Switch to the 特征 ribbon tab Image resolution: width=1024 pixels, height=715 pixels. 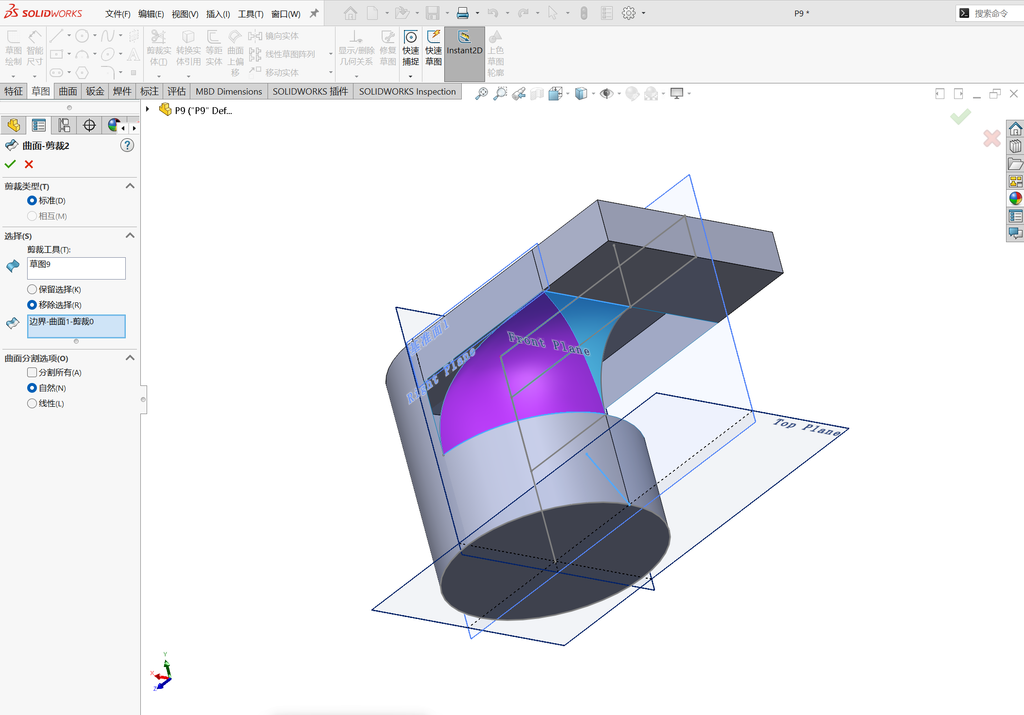point(13,91)
